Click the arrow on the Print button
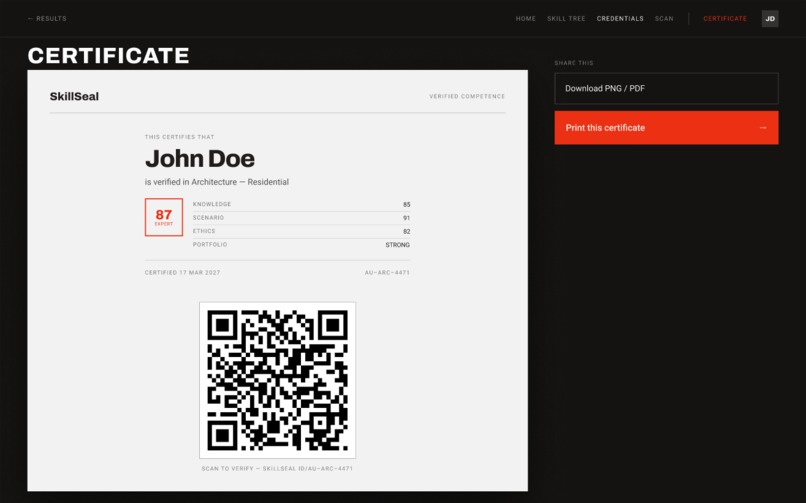 (x=763, y=128)
